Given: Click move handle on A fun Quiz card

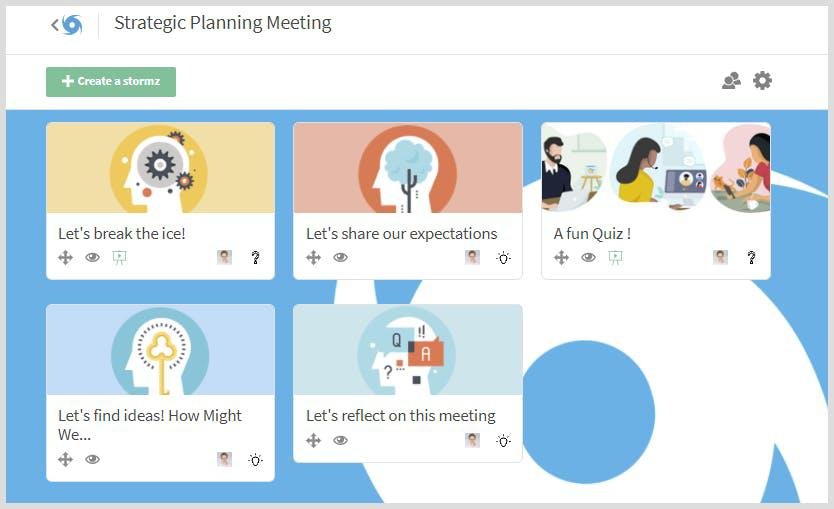Looking at the screenshot, I should (561, 257).
